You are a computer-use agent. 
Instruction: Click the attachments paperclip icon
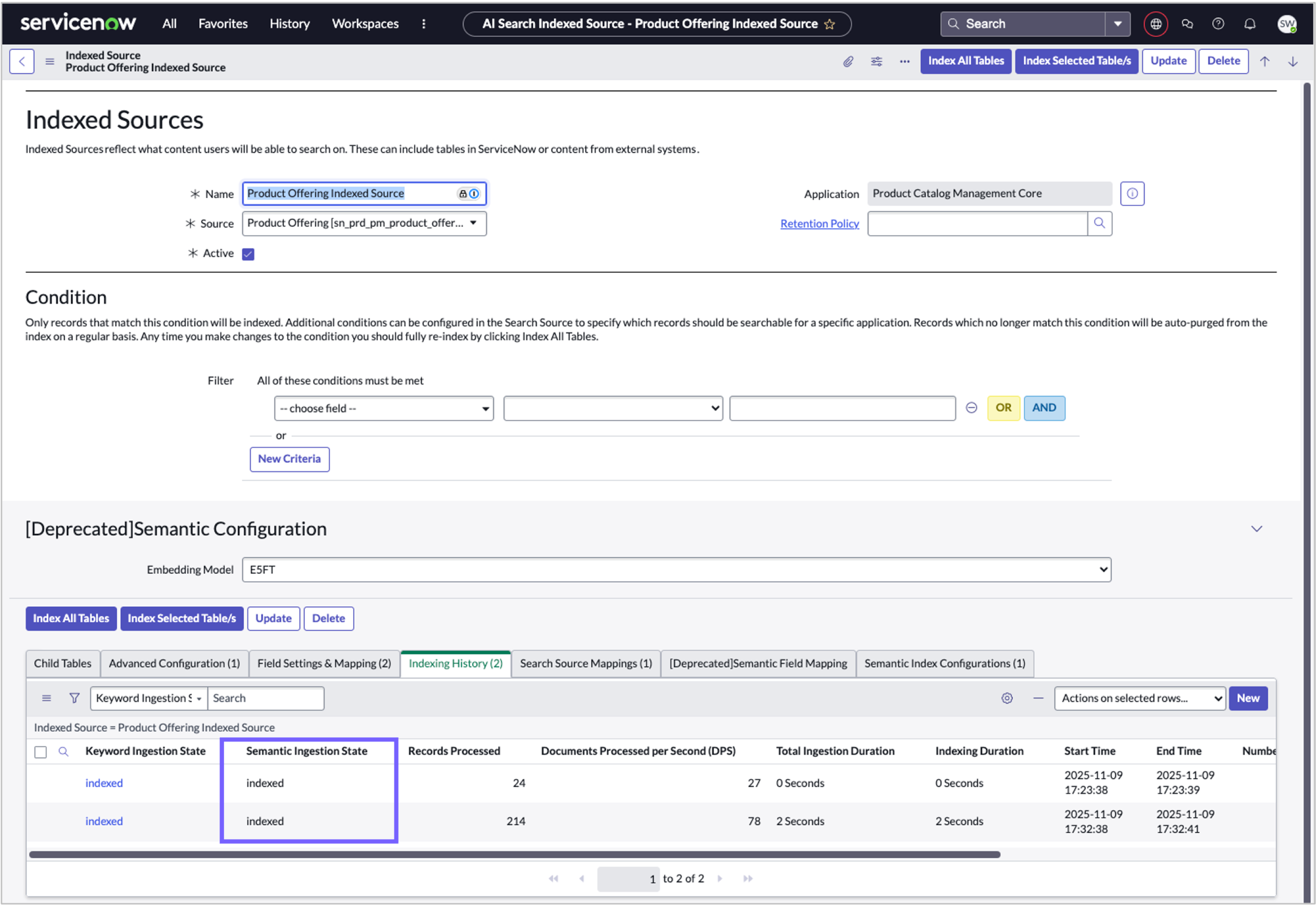848,61
